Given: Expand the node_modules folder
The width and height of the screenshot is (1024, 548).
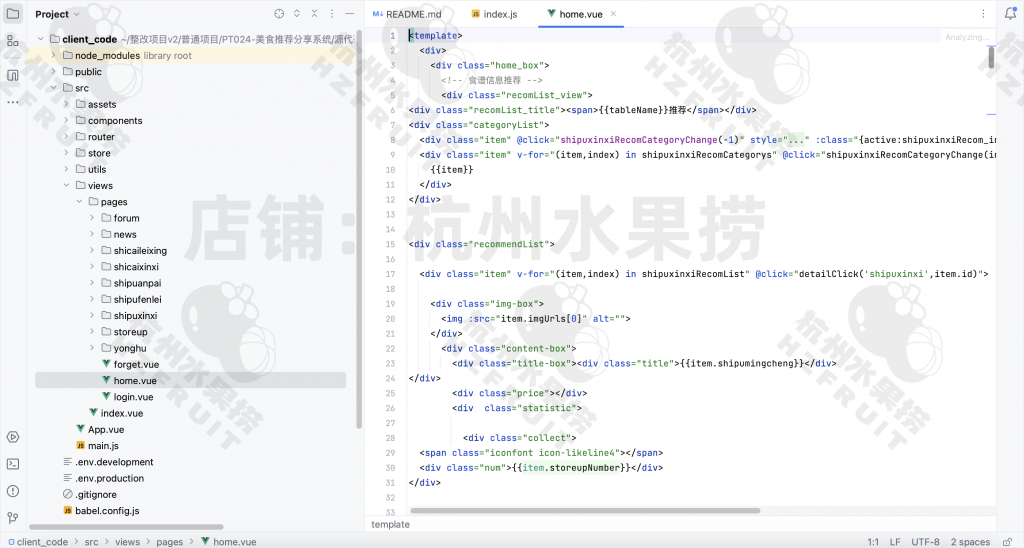Looking at the screenshot, I should (x=53, y=56).
